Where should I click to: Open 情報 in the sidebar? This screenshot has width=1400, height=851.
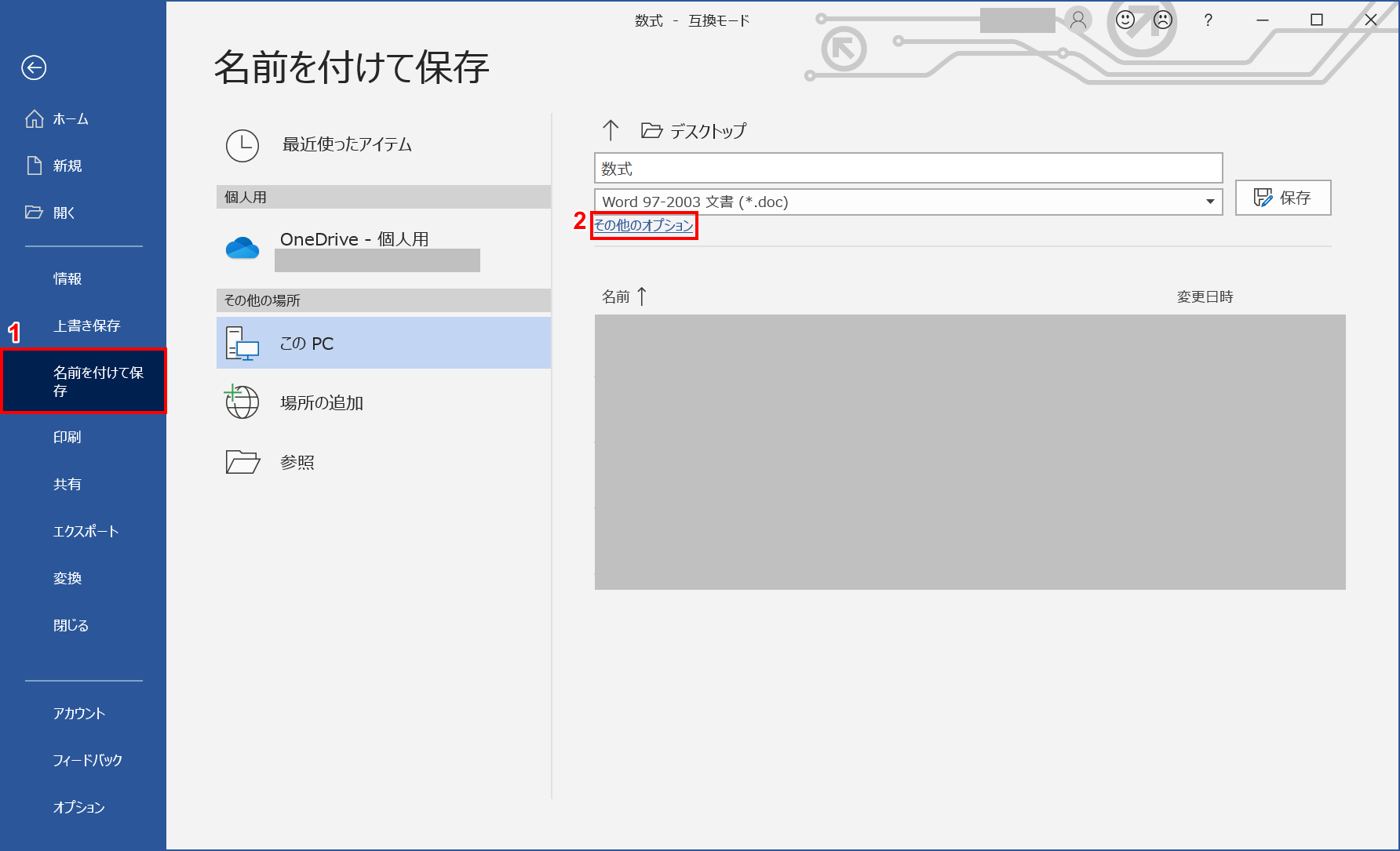pyautogui.click(x=67, y=278)
